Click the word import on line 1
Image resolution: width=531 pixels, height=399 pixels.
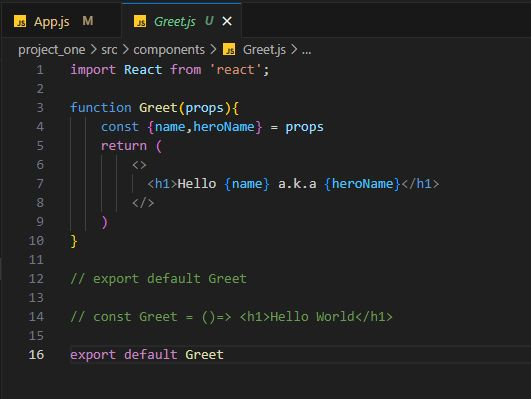point(93,70)
